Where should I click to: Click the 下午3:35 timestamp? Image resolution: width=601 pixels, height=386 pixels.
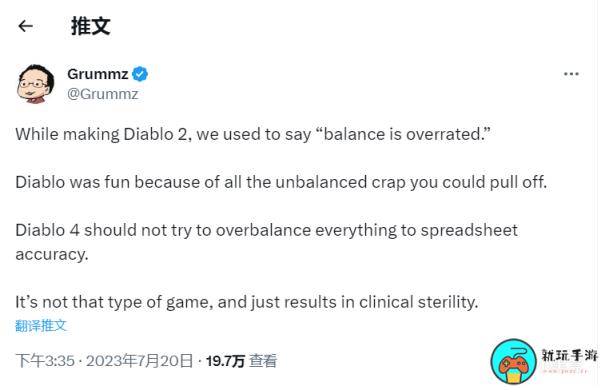[x=45, y=361]
